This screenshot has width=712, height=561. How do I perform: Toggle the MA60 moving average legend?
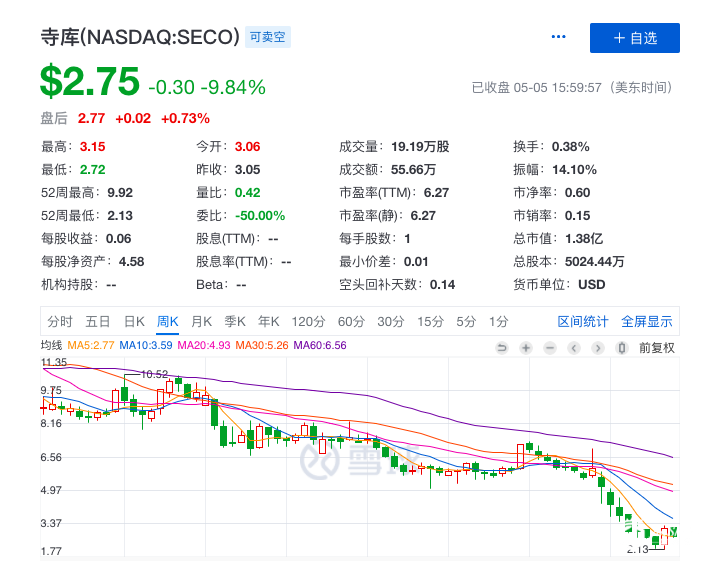(320, 346)
